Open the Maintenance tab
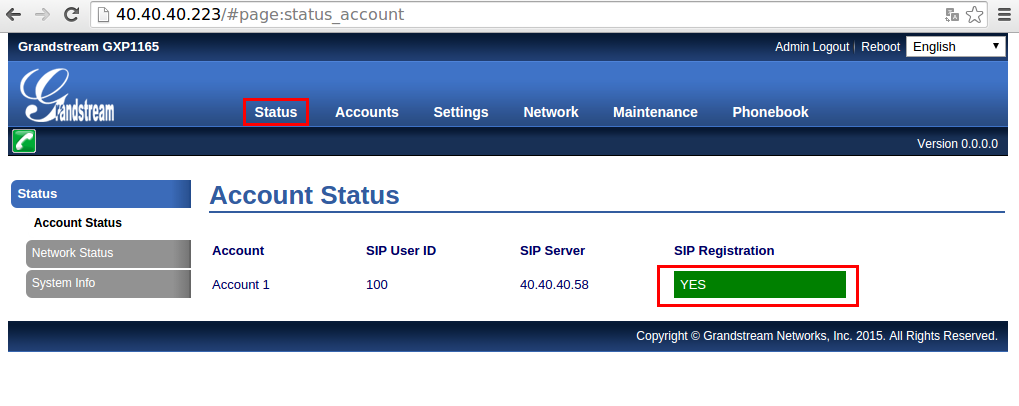 (x=655, y=112)
